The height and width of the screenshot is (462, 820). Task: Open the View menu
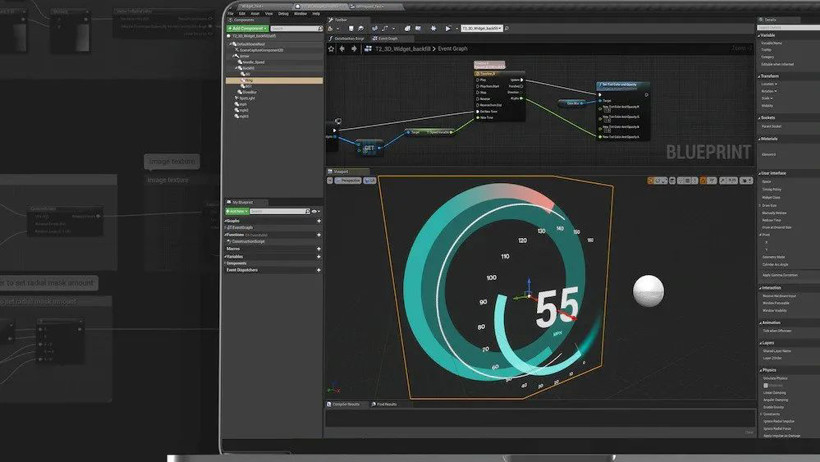click(269, 14)
